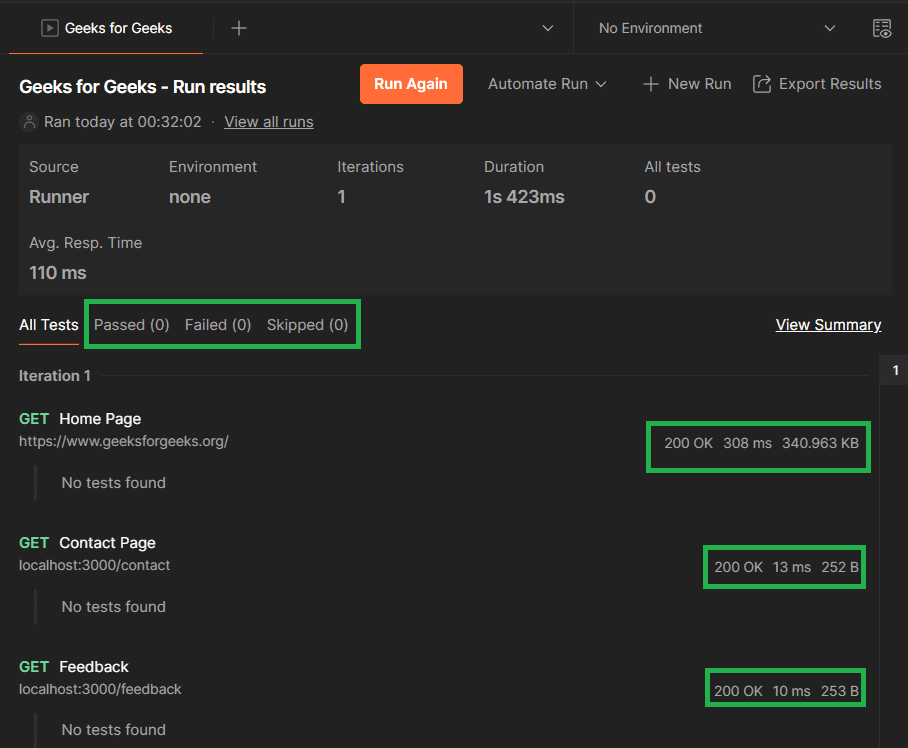Viewport: 908px width, 748px height.
Task: Open the Home Page GET request
Action: [x=100, y=419]
